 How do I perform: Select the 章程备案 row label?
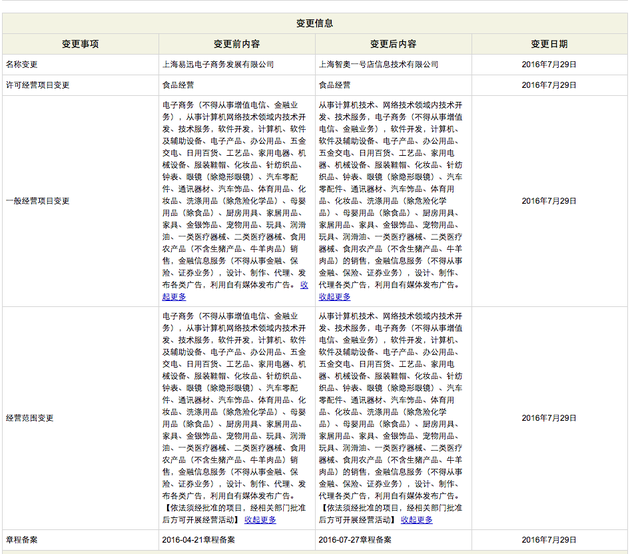(x=22, y=540)
